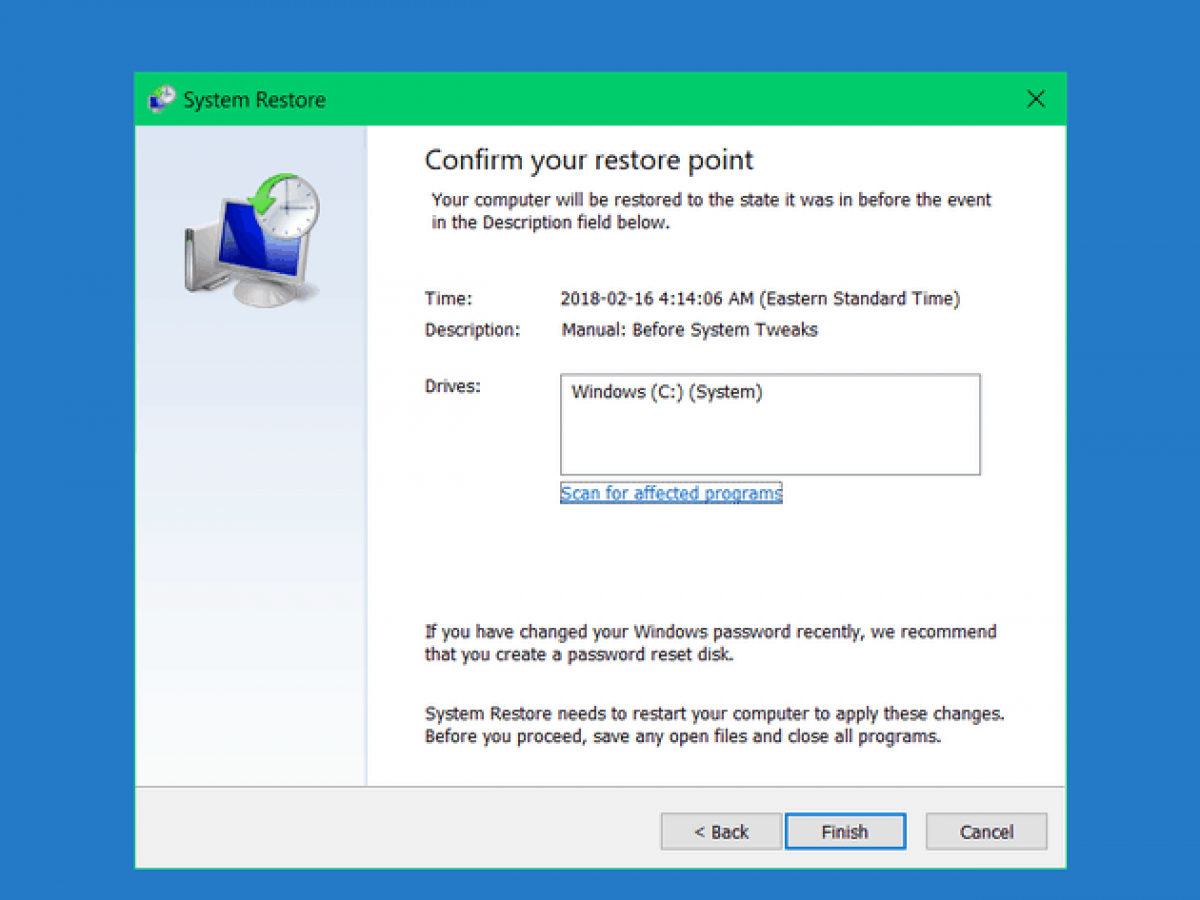Click the password reset disk recommendation text

coord(710,643)
